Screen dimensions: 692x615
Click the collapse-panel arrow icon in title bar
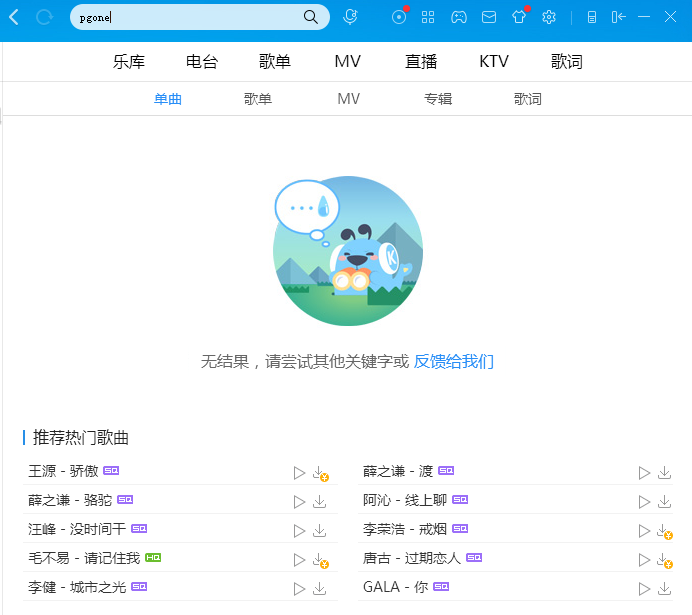(618, 17)
